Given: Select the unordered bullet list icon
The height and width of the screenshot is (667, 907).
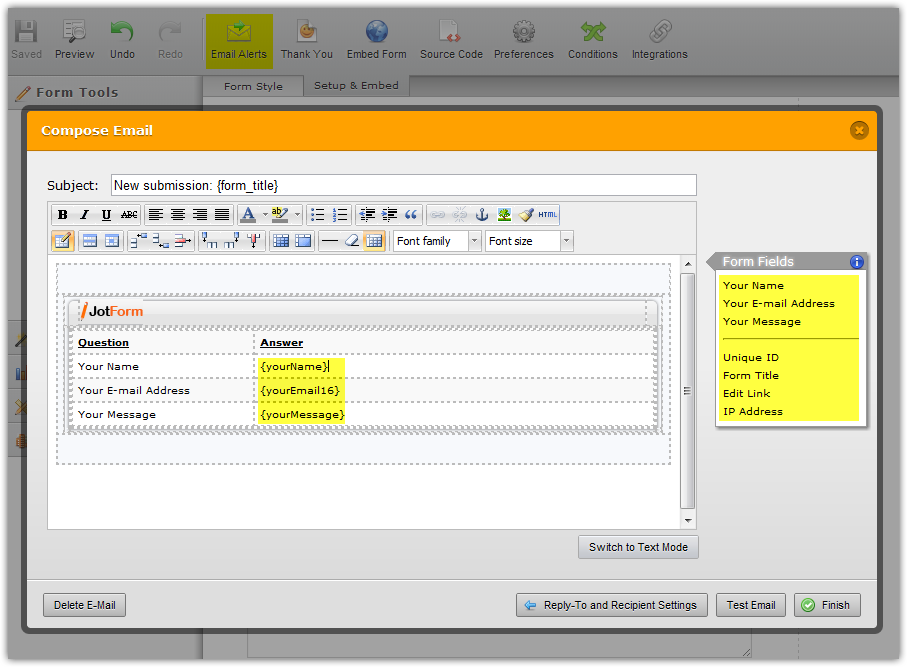Looking at the screenshot, I should click(318, 215).
